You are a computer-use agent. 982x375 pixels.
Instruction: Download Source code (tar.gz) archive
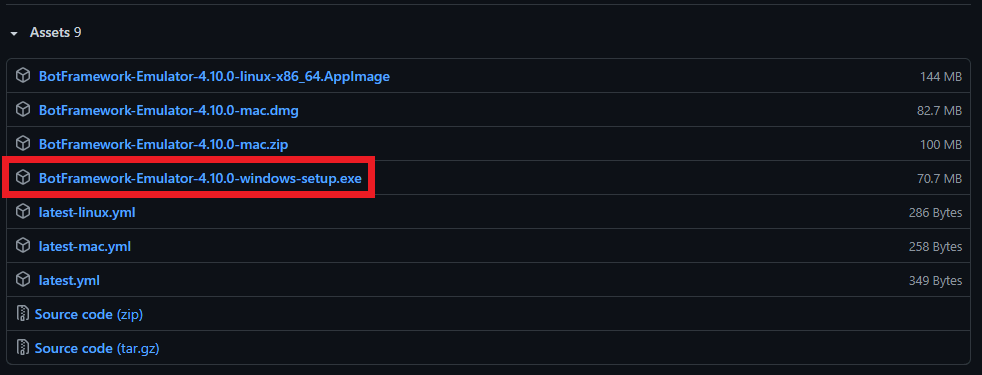(97, 348)
